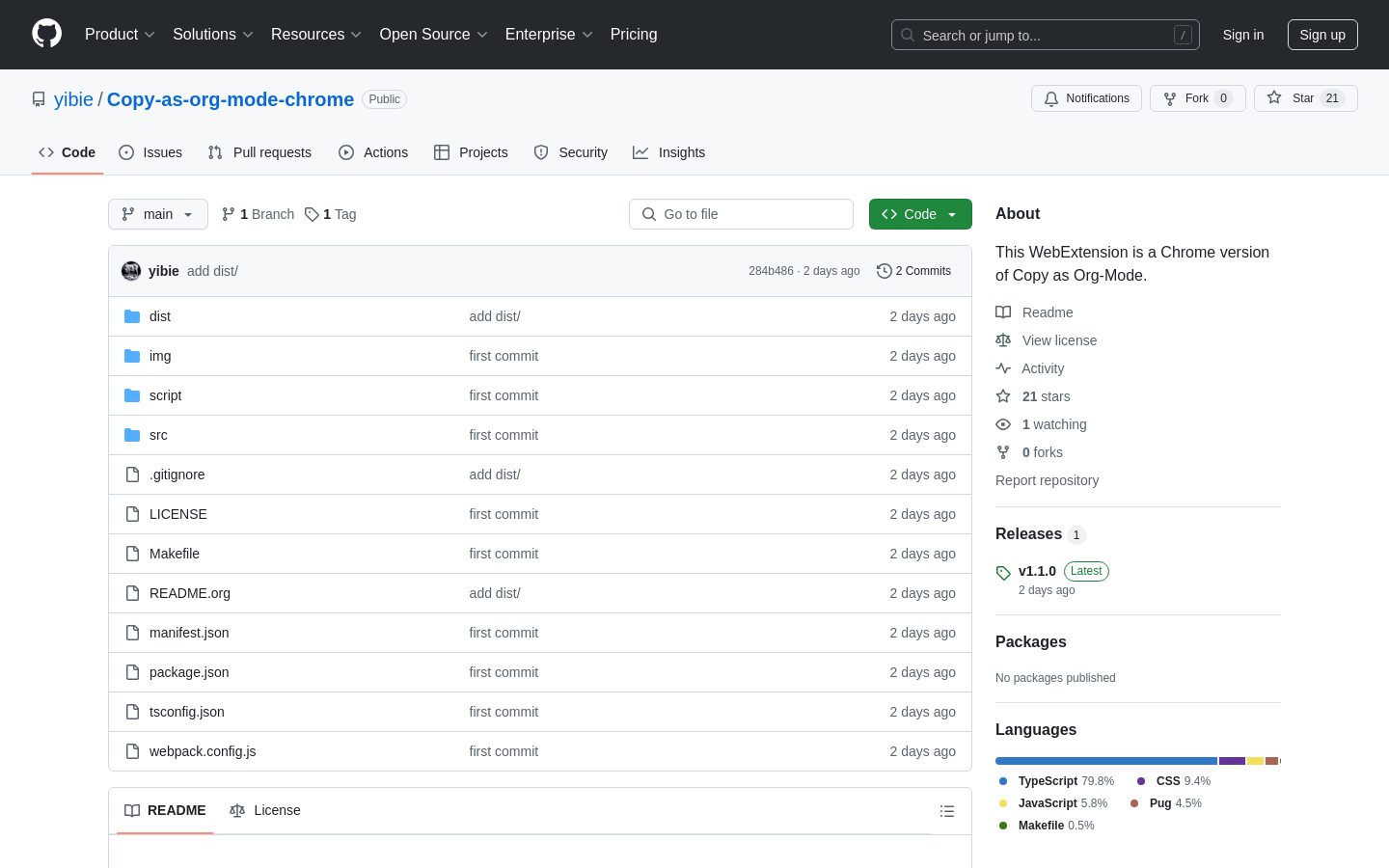1389x868 pixels.
Task: Click the search magnifier icon in the header
Action: coord(908,35)
